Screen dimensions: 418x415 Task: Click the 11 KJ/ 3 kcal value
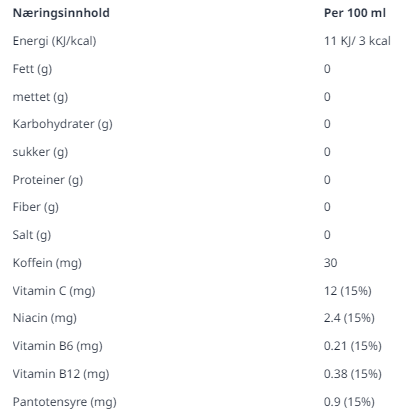point(357,41)
